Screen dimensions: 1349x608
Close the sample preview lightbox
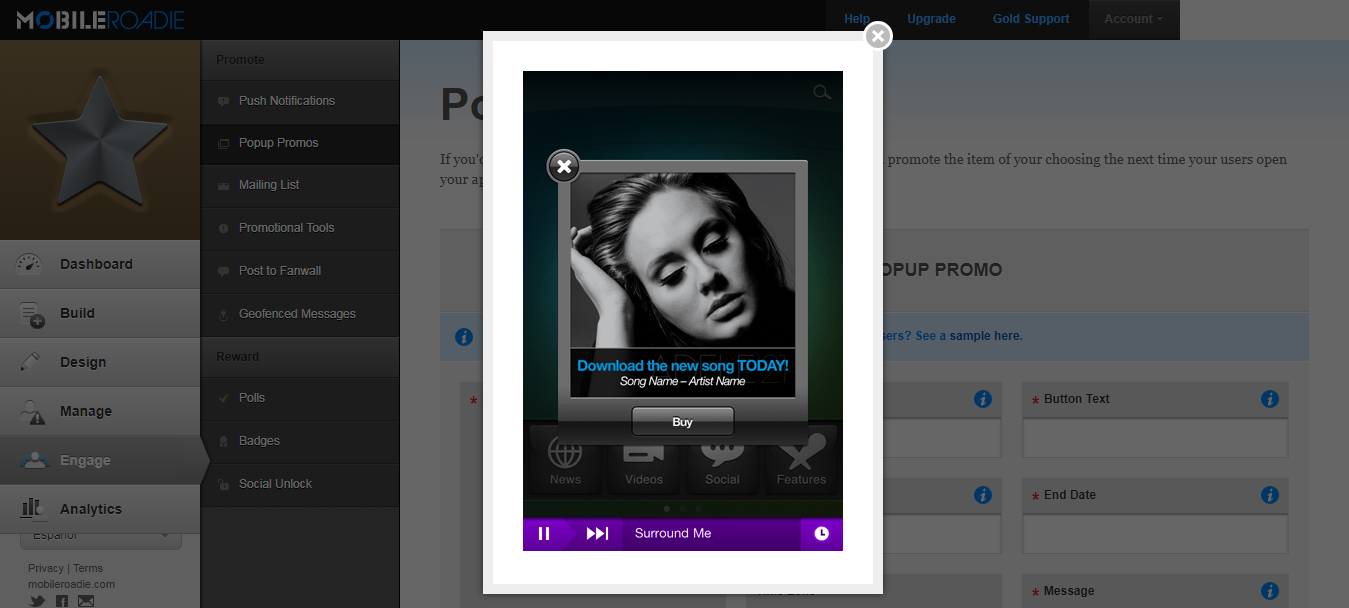point(878,37)
